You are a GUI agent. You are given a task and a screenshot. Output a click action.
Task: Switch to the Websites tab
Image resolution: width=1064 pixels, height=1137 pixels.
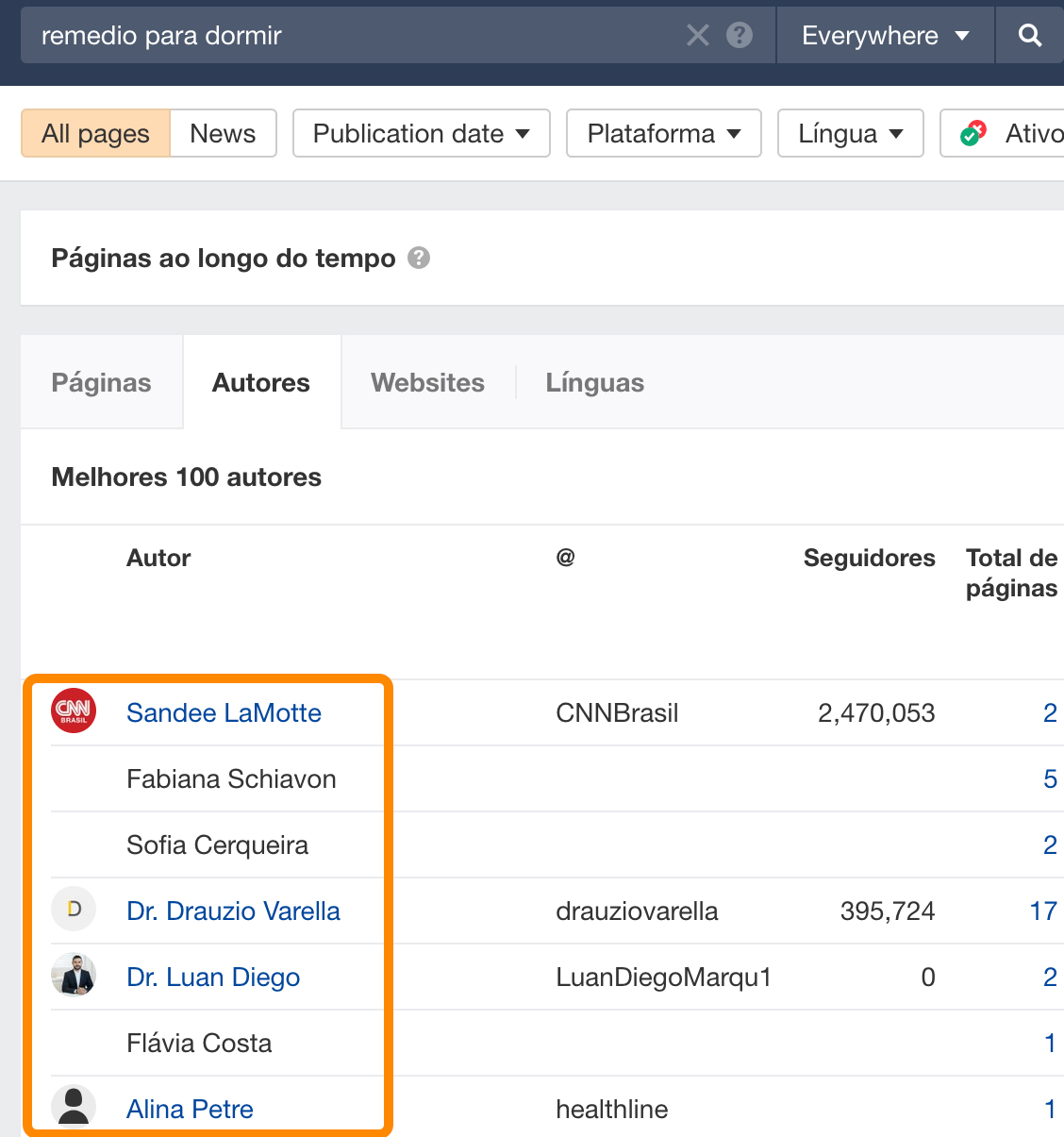(427, 382)
